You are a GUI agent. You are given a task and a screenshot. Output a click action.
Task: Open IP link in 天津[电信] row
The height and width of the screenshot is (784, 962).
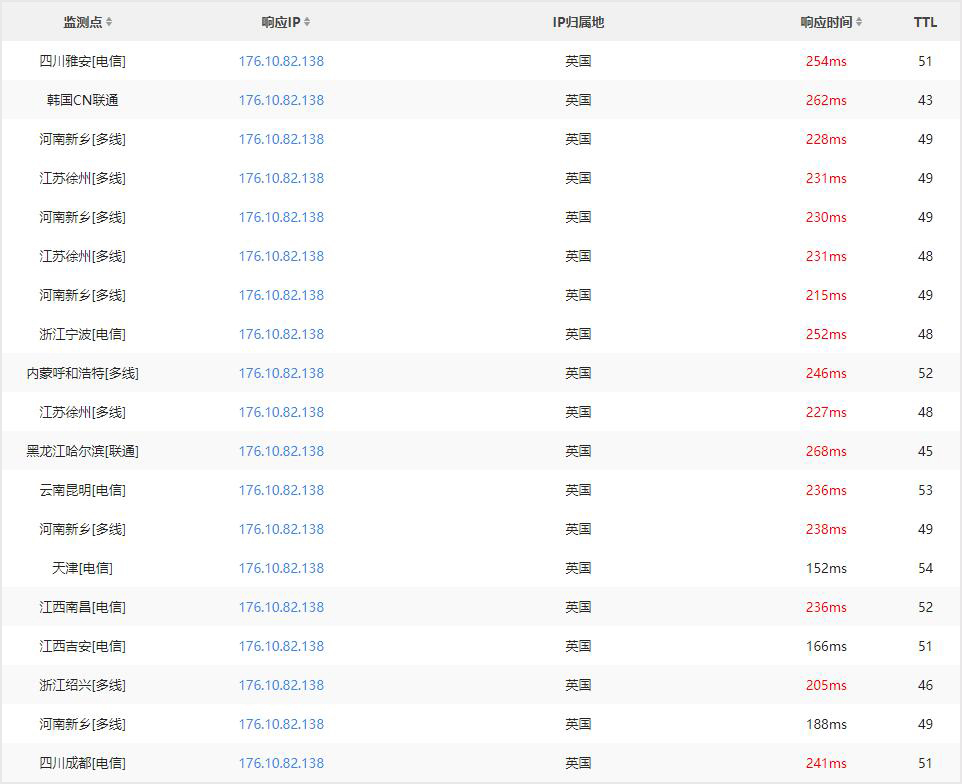tap(281, 568)
